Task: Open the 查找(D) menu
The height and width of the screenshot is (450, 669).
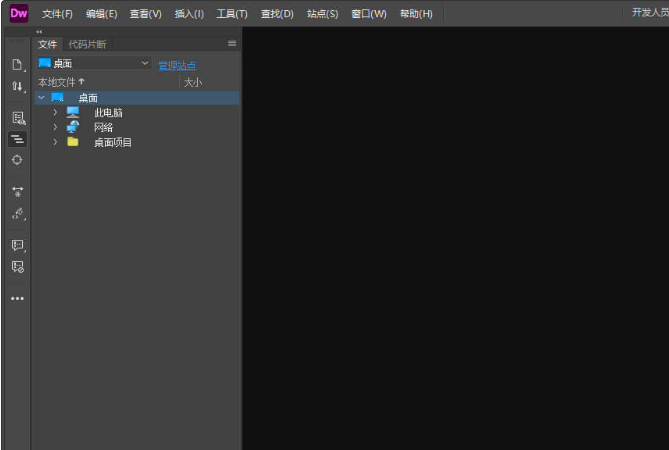Action: (277, 14)
